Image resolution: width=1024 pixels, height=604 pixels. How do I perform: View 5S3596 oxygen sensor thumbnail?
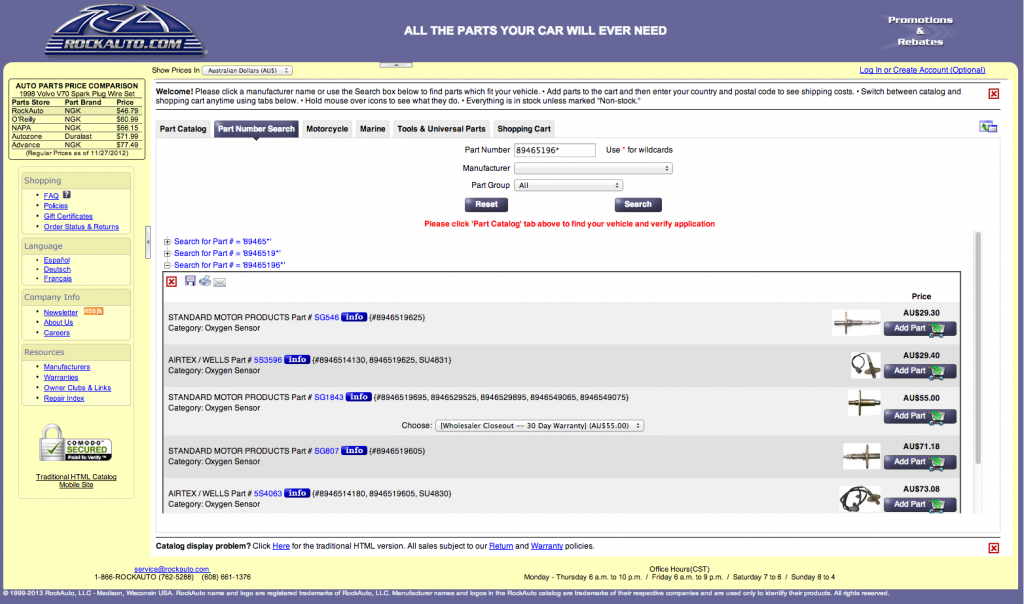coord(865,365)
